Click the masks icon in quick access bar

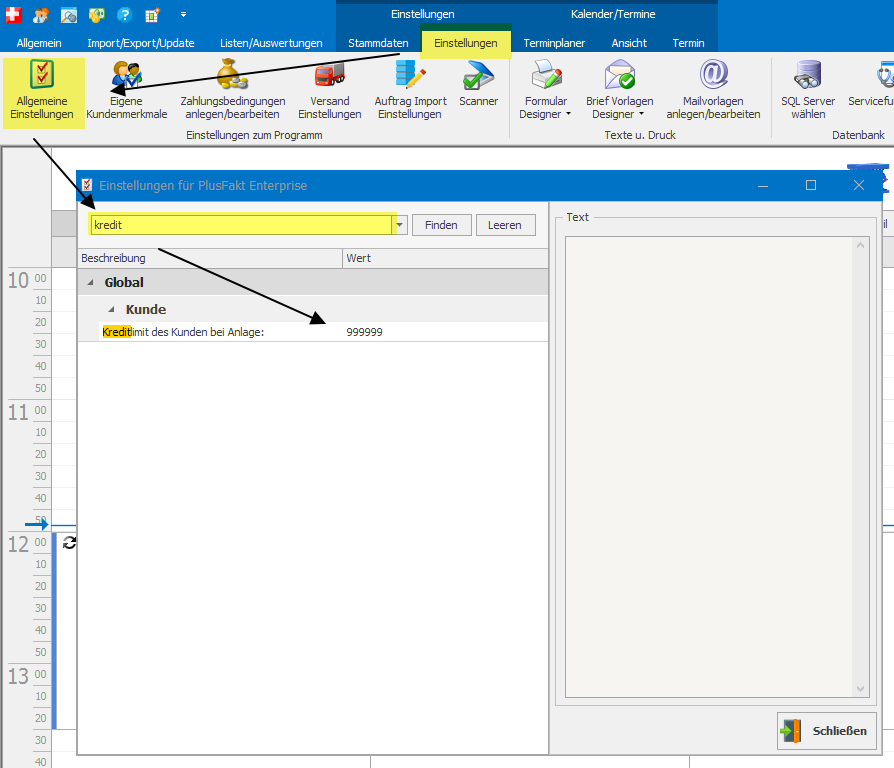click(96, 15)
